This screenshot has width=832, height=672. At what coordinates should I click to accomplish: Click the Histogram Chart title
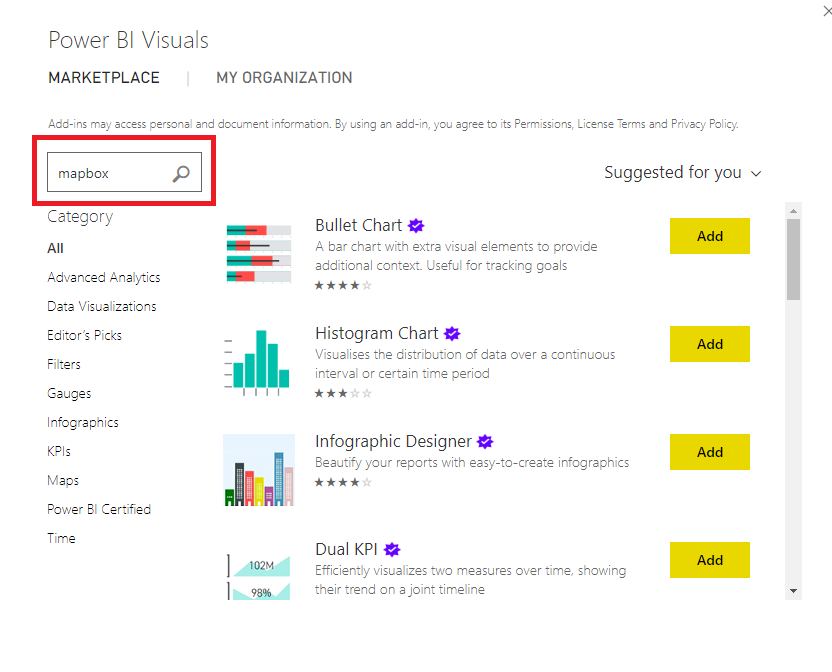pyautogui.click(x=376, y=333)
